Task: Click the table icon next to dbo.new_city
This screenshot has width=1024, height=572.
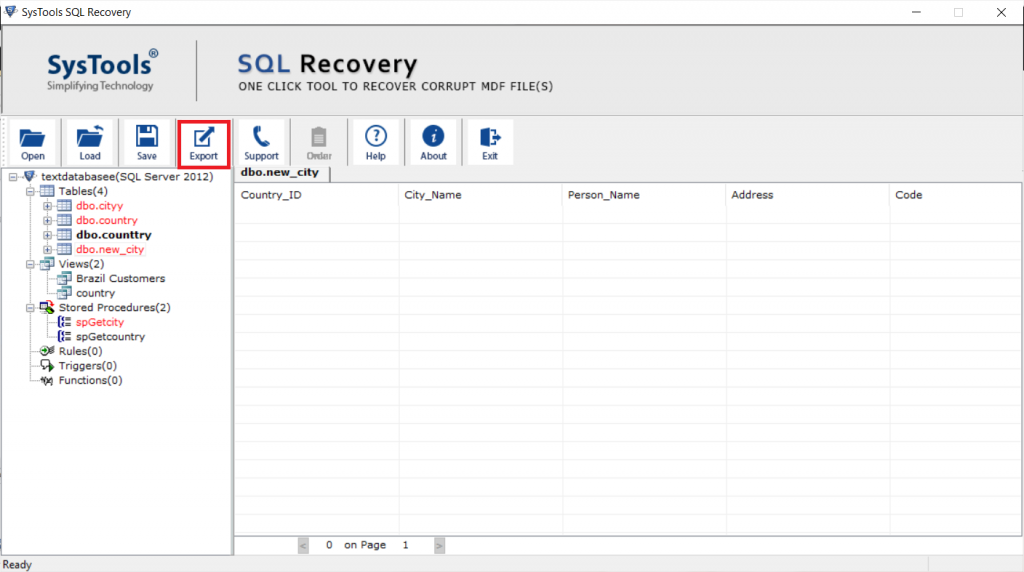Action: [x=64, y=249]
